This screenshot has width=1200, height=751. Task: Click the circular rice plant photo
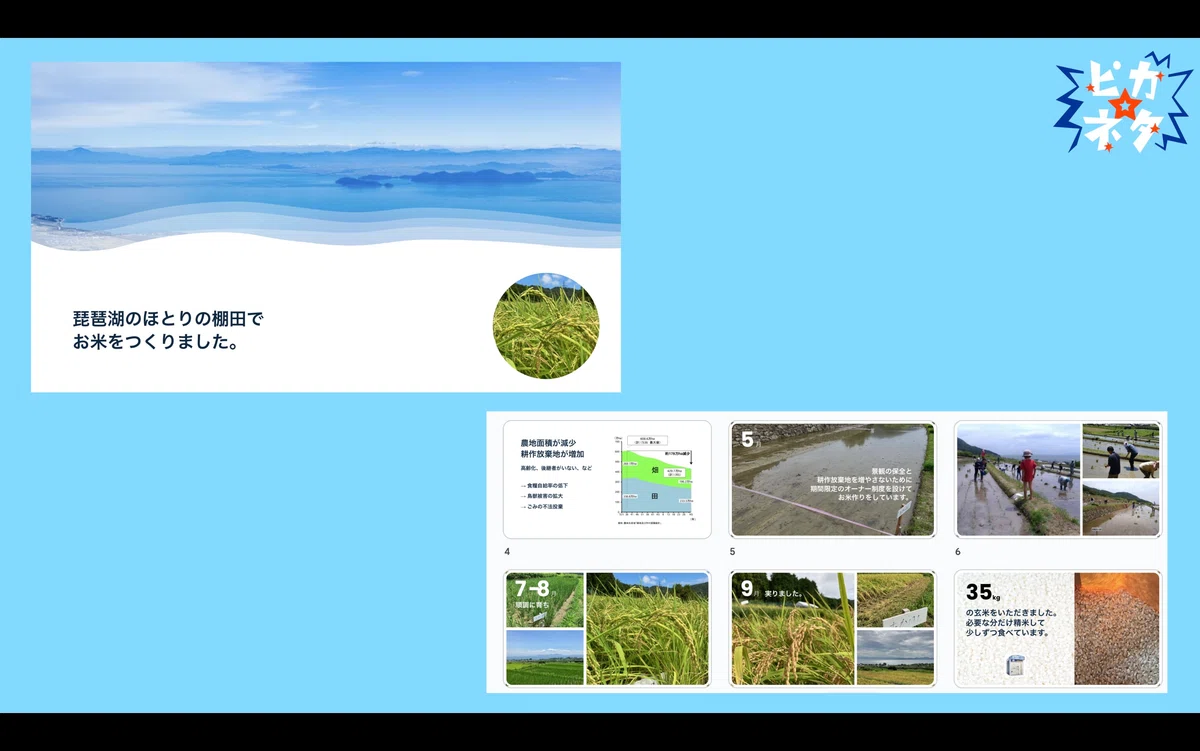point(546,326)
